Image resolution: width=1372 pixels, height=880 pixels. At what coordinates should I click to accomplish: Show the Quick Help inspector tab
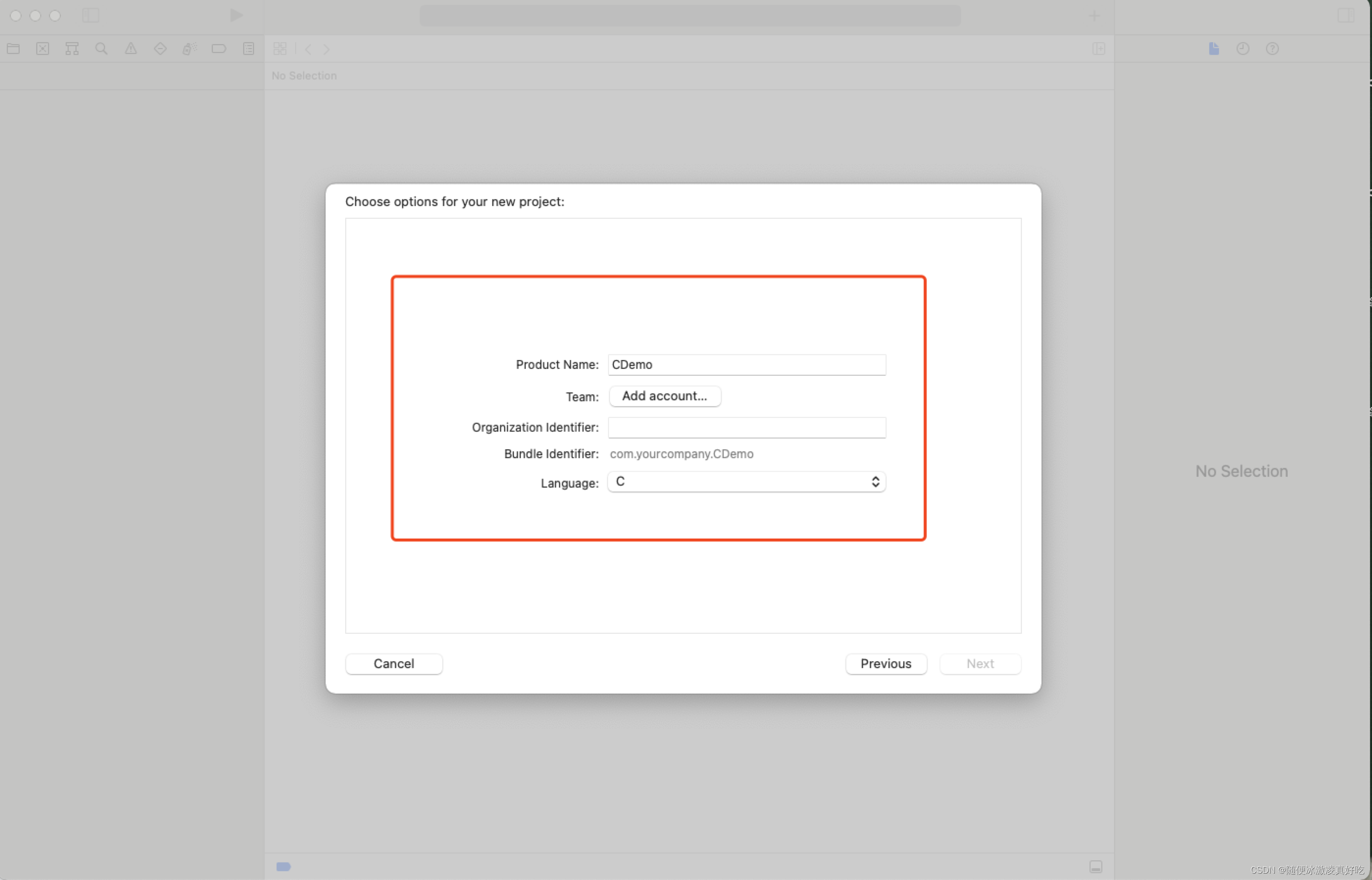coord(1272,49)
